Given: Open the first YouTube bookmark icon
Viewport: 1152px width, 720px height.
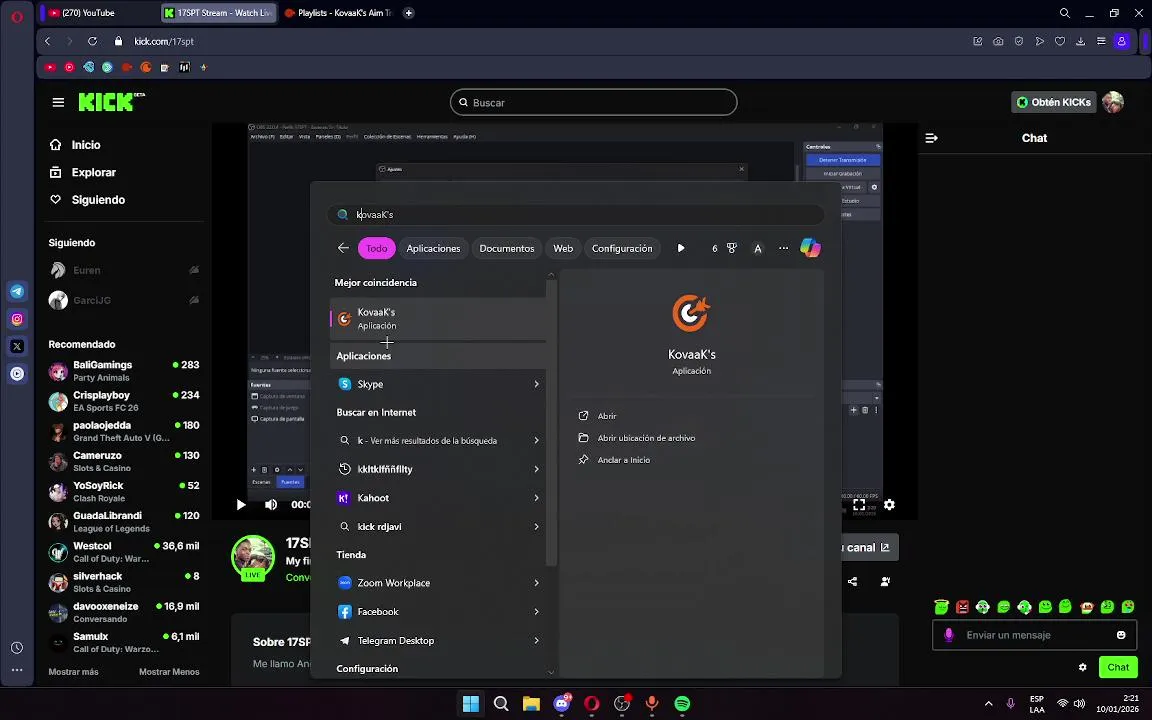Looking at the screenshot, I should click(x=50, y=67).
